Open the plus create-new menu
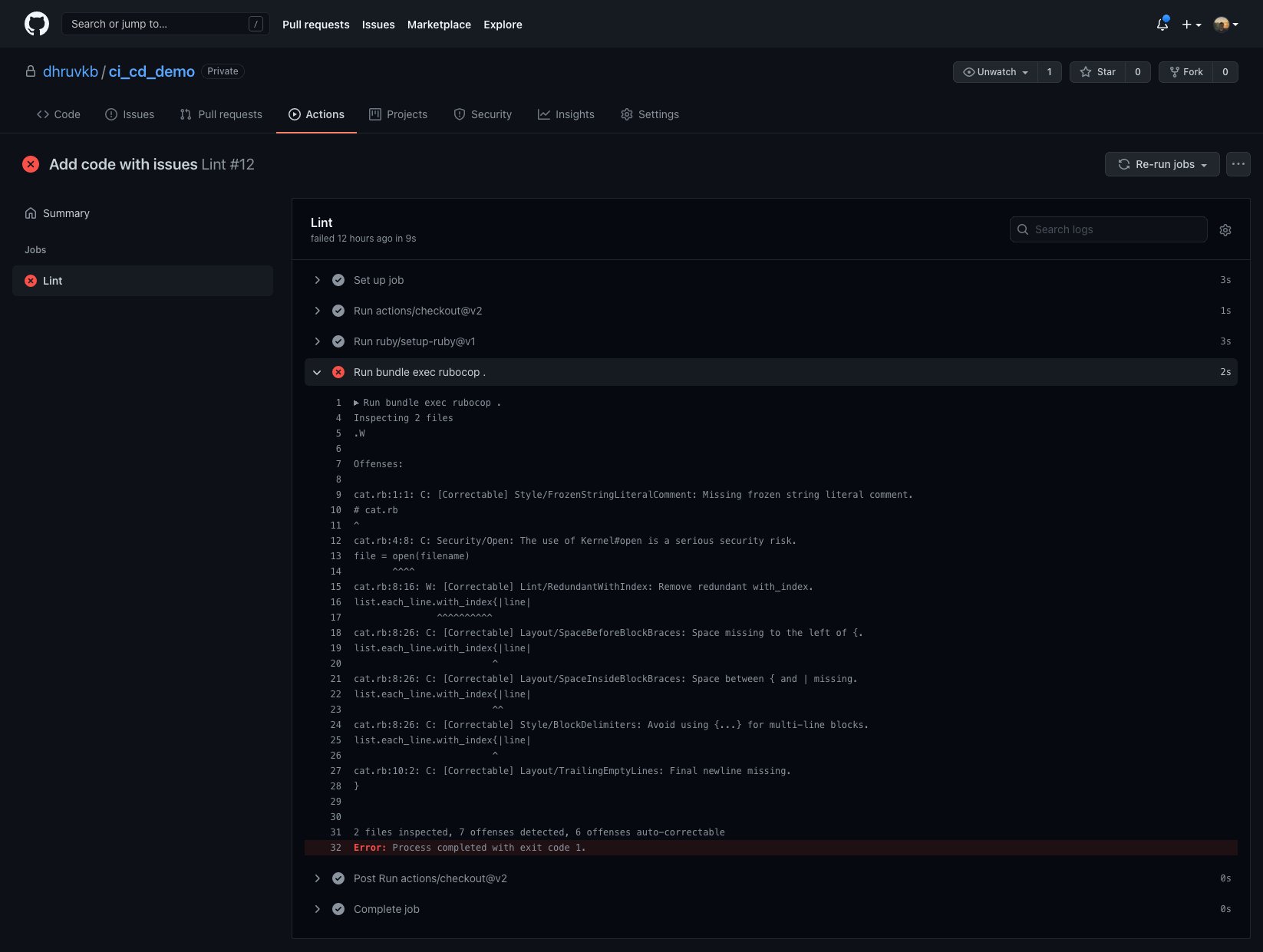Viewport: 1263px width, 952px height. [1191, 25]
